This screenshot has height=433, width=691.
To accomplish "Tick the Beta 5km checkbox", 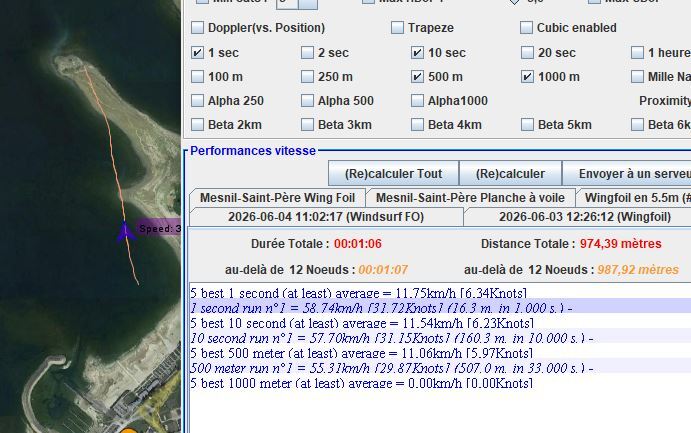I will point(527,125).
